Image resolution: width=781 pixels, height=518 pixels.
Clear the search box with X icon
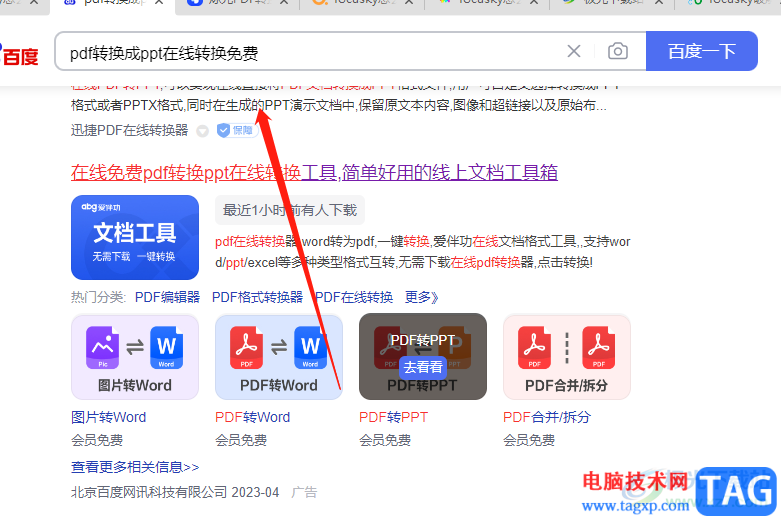pyautogui.click(x=574, y=51)
